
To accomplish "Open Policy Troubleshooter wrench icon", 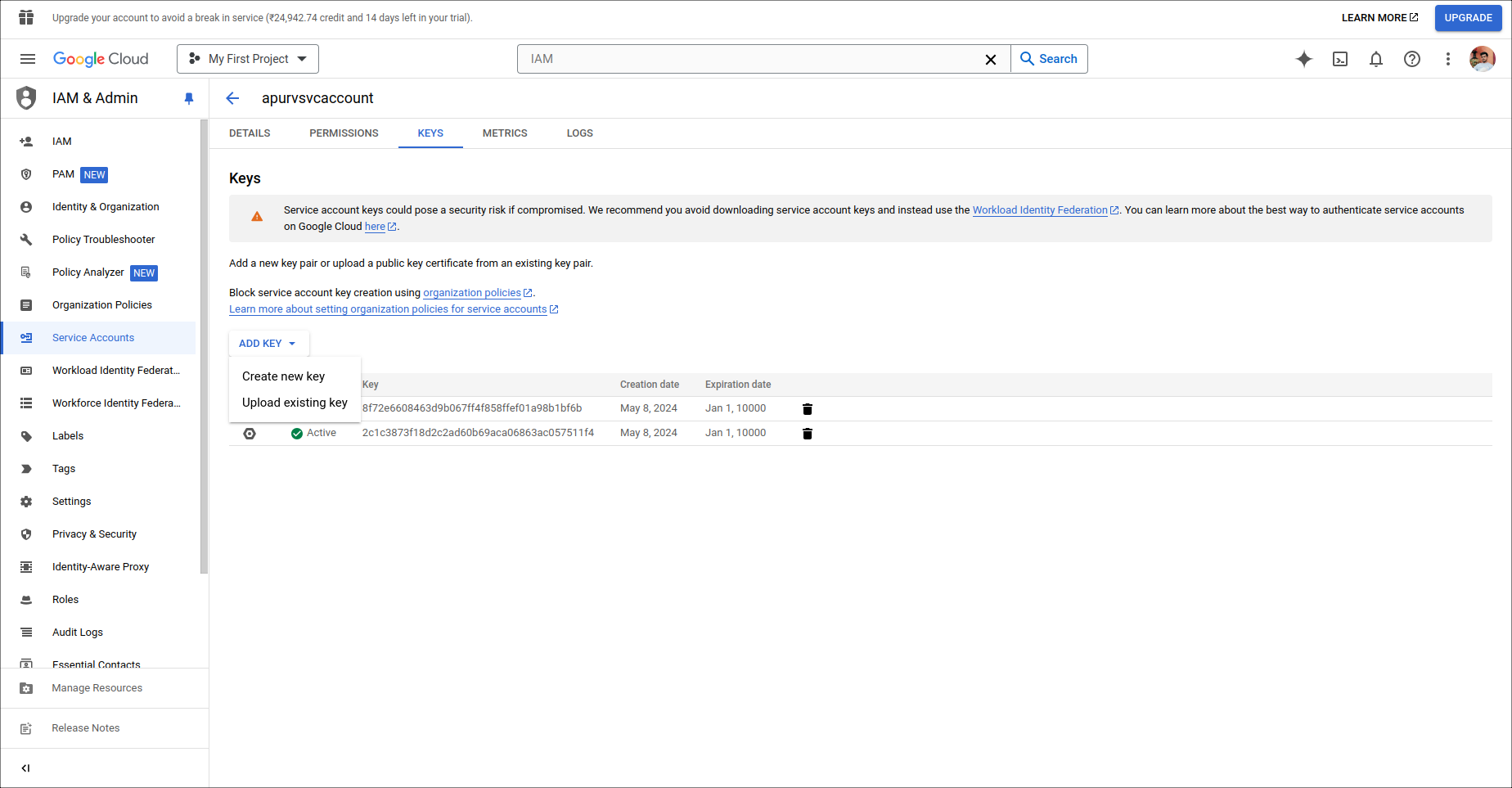I will [27, 239].
